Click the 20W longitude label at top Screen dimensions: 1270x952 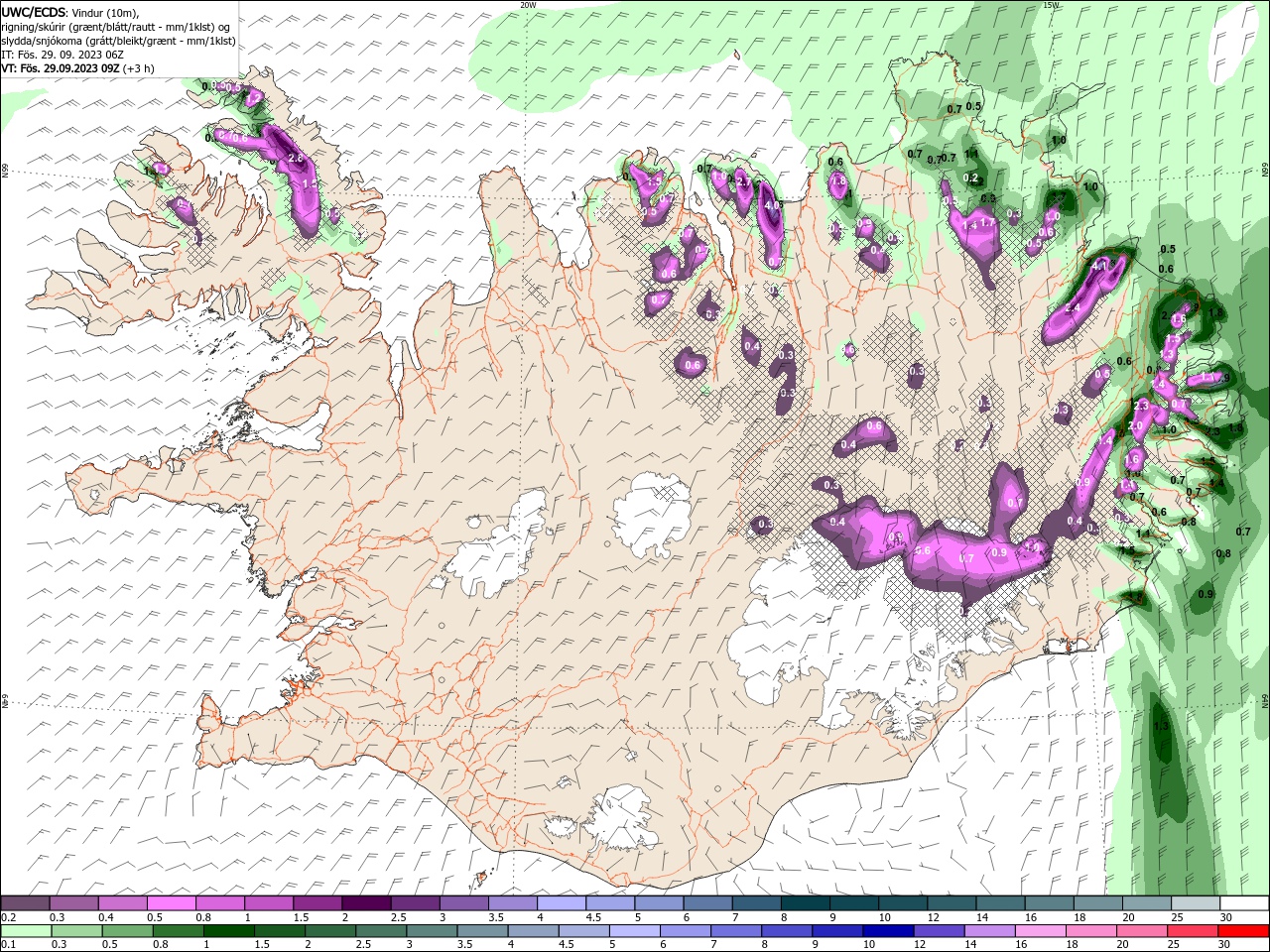tap(528, 4)
